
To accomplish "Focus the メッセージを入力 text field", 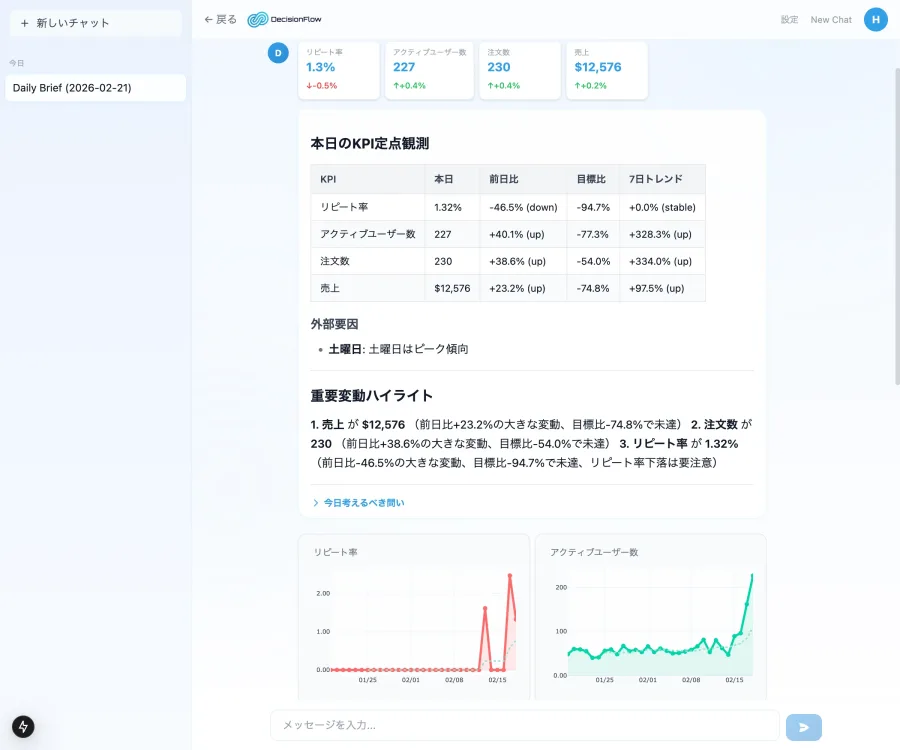I will pos(524,725).
